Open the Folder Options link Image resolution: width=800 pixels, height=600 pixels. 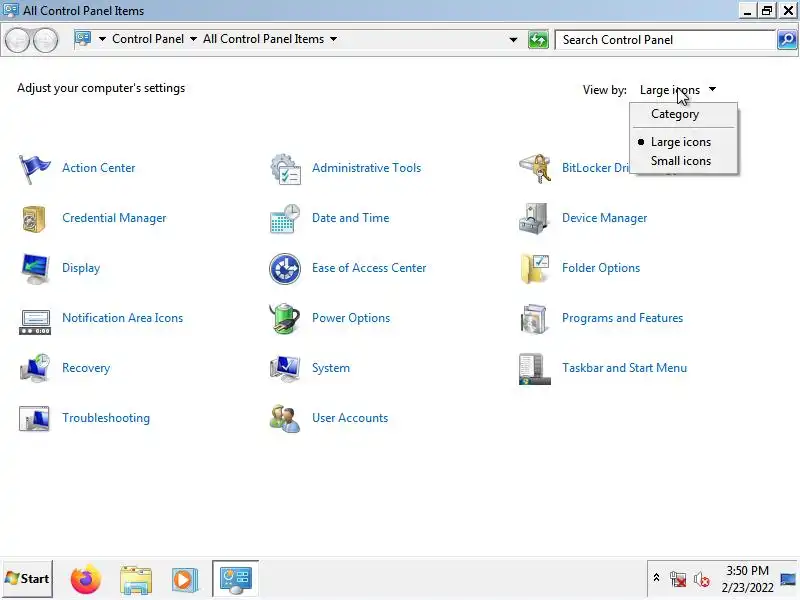point(601,268)
